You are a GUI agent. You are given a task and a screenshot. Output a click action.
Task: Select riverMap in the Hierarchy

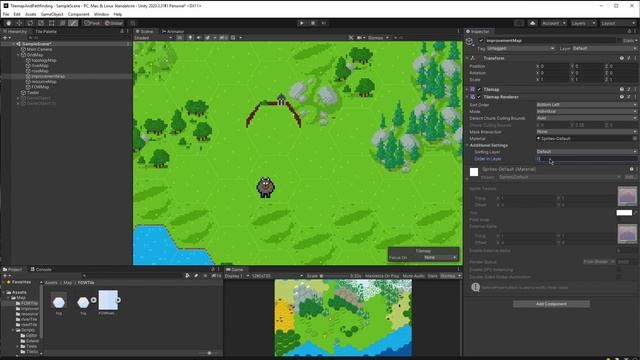(40, 65)
